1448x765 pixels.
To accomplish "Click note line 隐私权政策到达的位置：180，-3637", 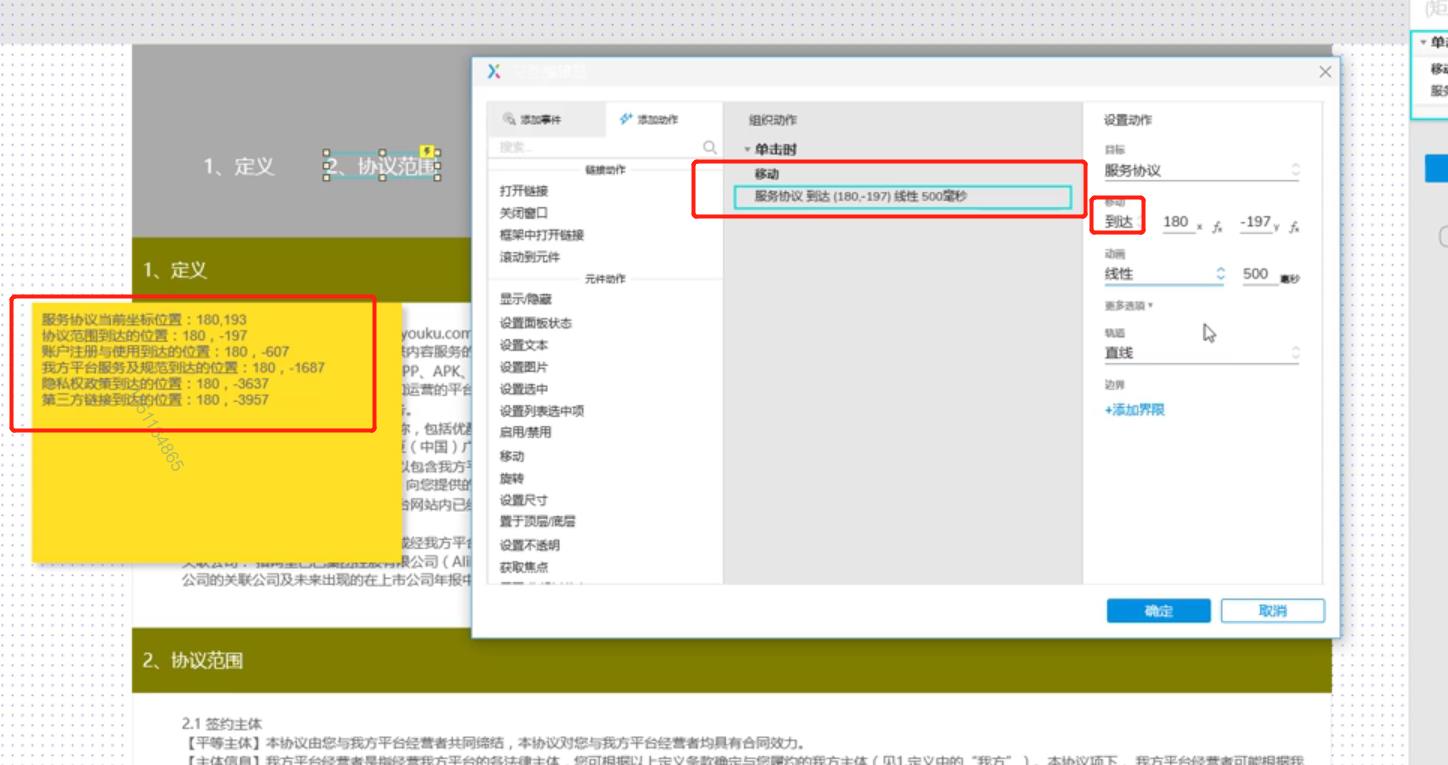I will point(155,384).
